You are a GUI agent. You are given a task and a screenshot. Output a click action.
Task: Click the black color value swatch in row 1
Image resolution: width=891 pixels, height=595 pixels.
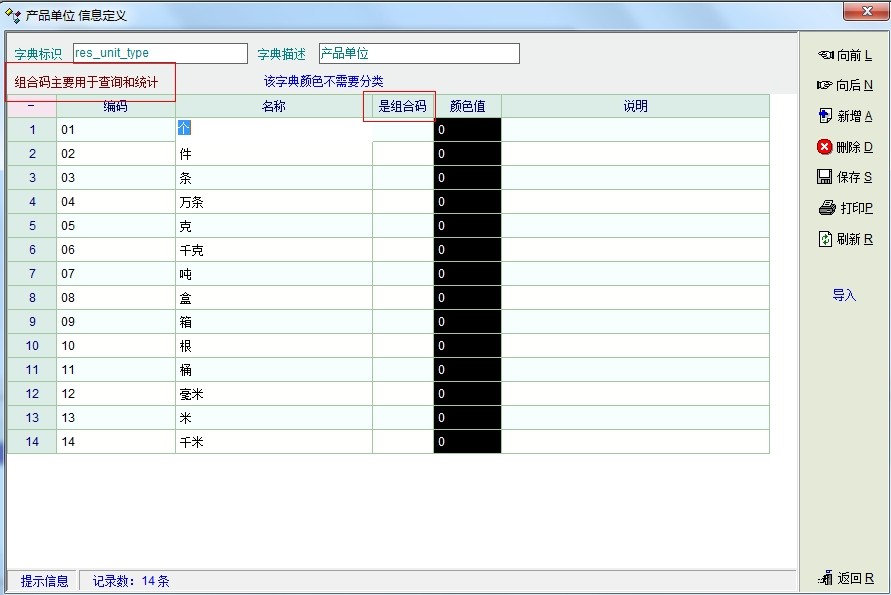[x=467, y=130]
